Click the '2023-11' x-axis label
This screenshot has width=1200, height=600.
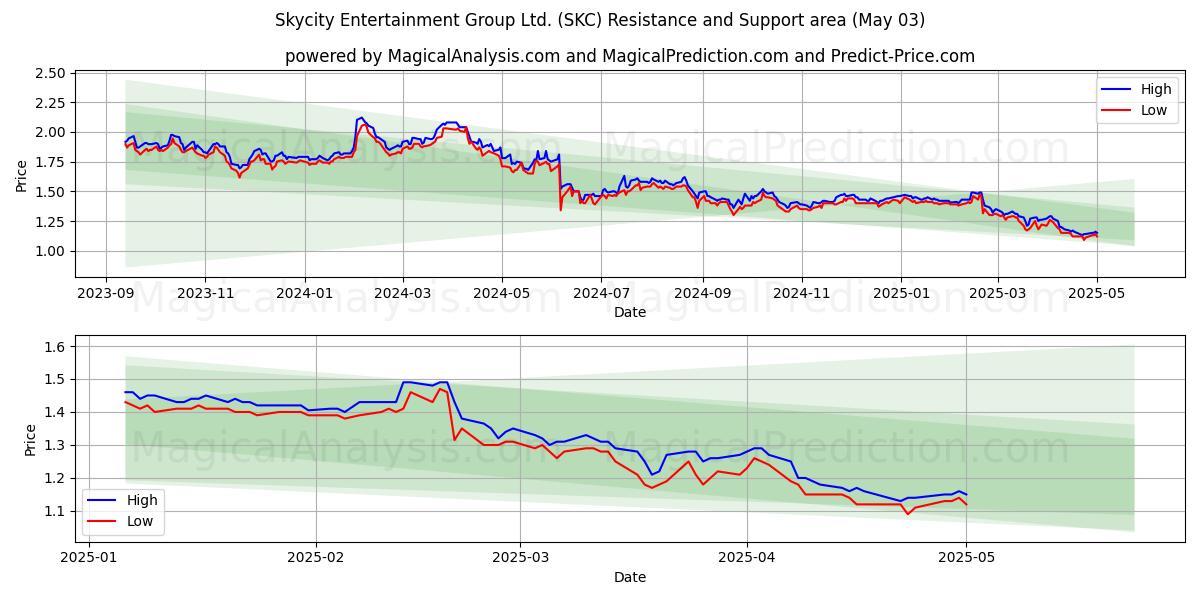point(205,294)
